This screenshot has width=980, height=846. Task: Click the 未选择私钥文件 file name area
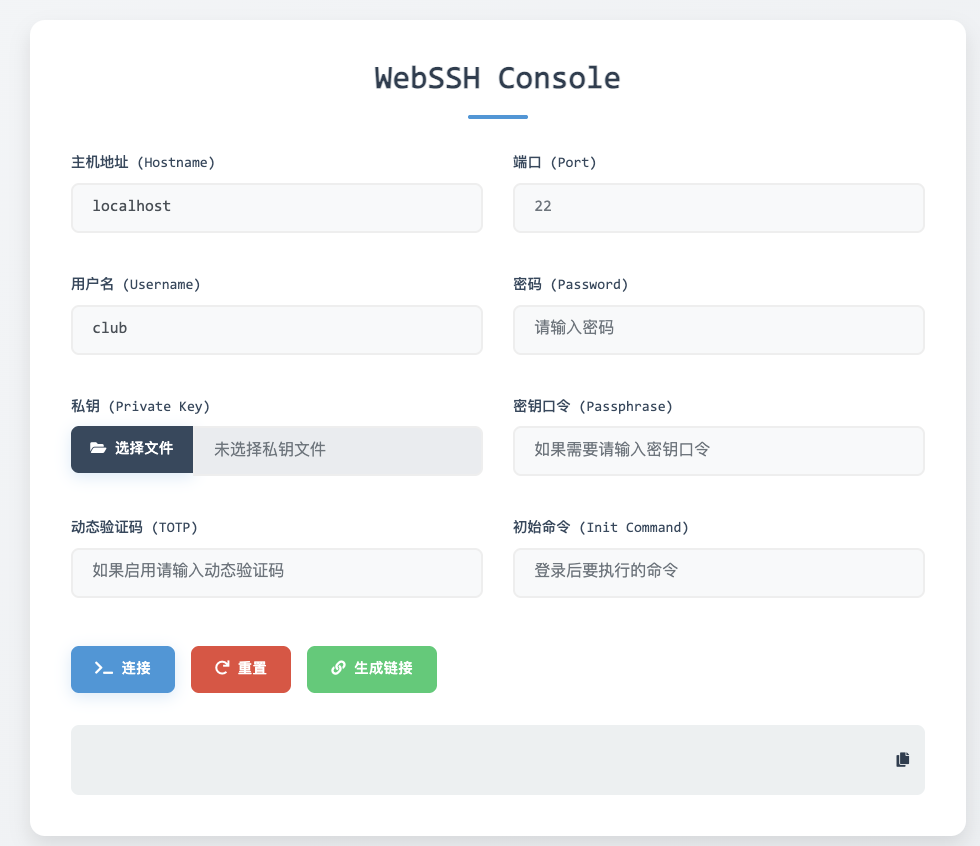pos(338,450)
